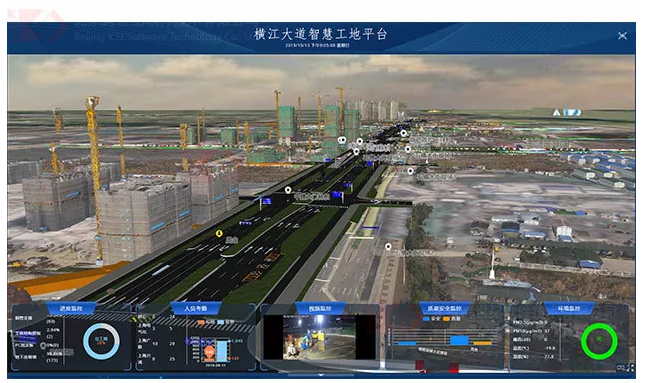Click the tall light-blue bar in attendance chart
This screenshot has height=383, width=645.
point(222,350)
